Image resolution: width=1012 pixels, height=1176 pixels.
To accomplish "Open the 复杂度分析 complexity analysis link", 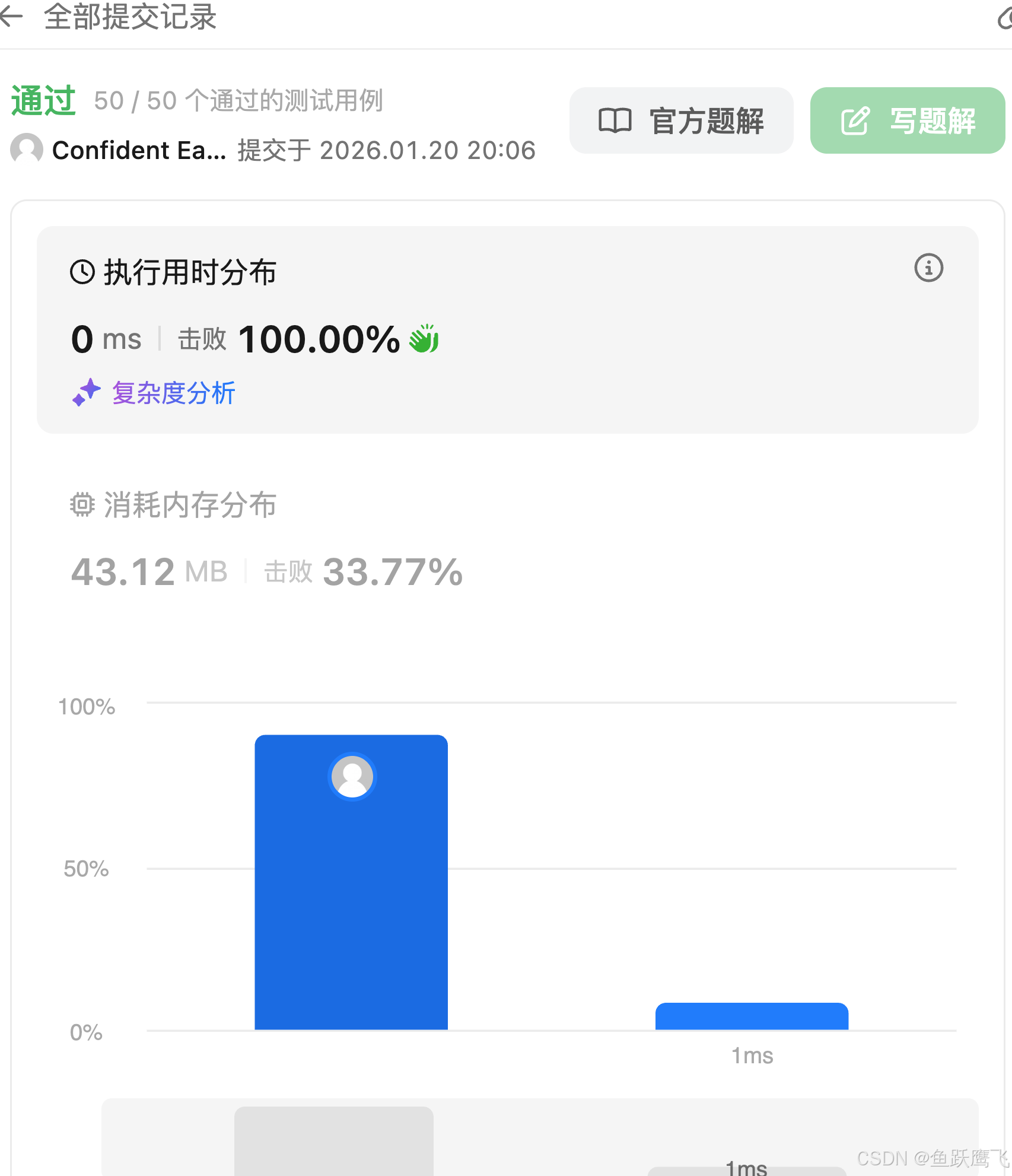I will point(174,393).
